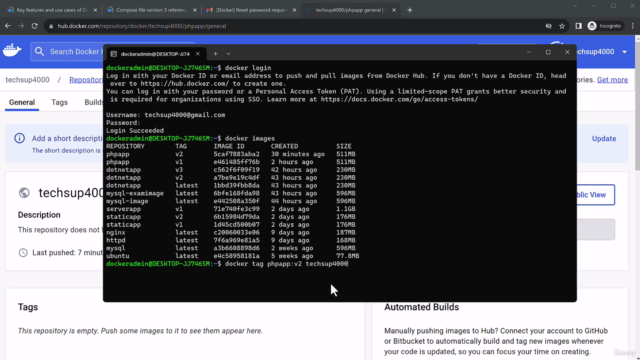Click the clock icon beside Last pushed

coord(23,253)
